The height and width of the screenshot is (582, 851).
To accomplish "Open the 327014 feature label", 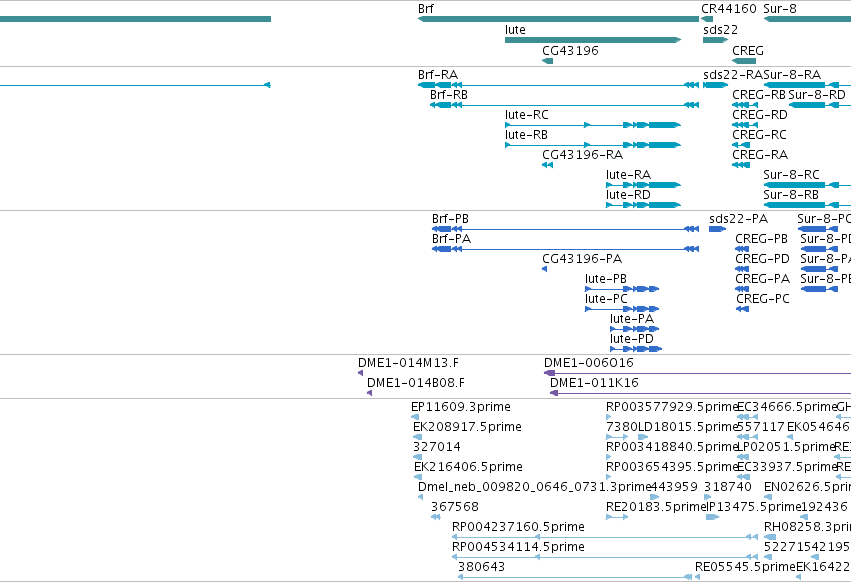I will (x=437, y=447).
